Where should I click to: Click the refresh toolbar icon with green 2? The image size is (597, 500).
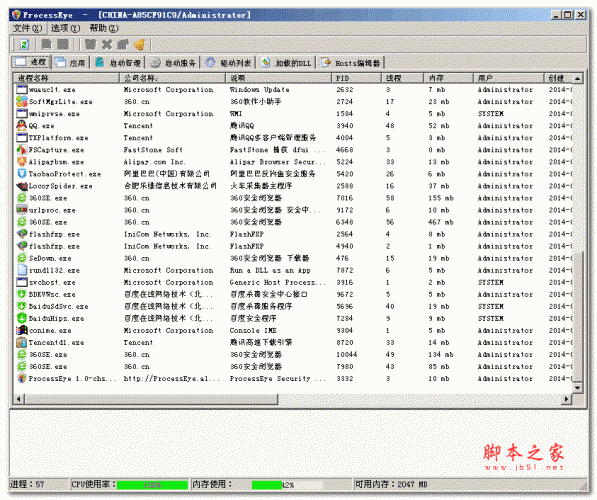pos(24,45)
